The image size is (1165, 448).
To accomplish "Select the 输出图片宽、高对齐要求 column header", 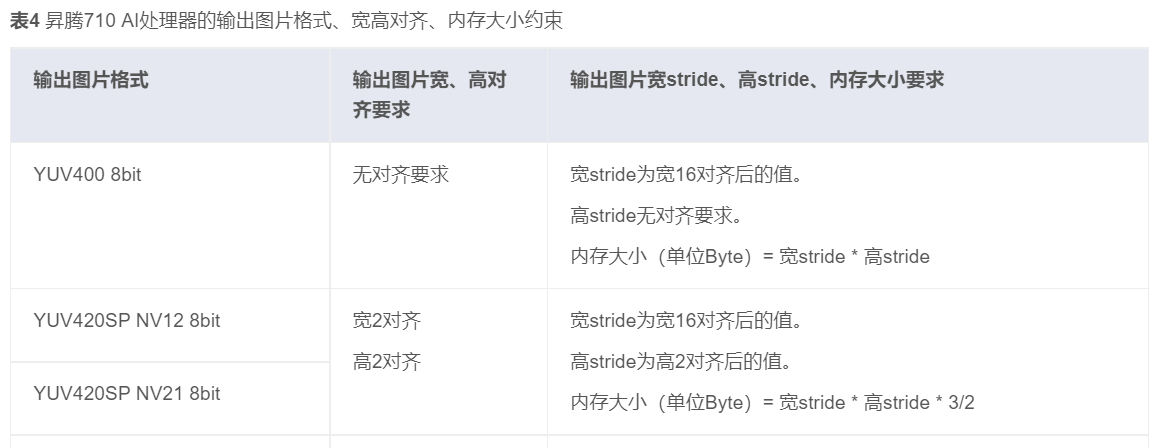I will click(x=429, y=94).
